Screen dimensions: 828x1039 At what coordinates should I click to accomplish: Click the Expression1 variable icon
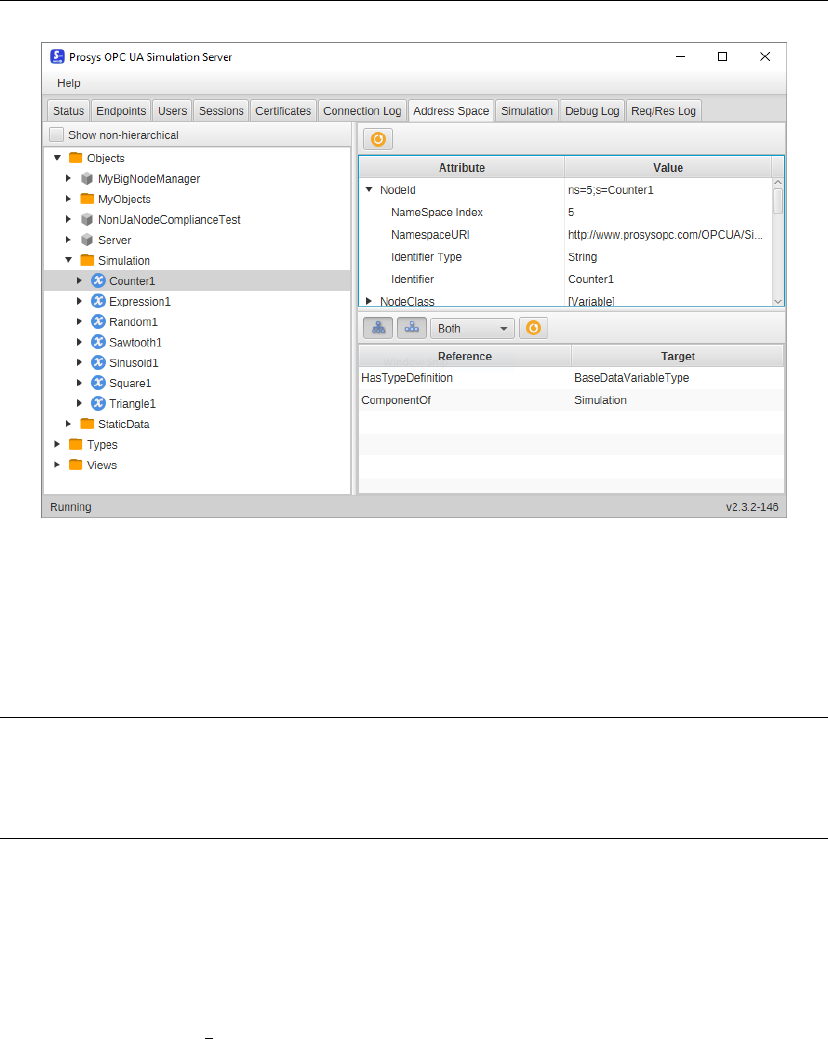(x=98, y=301)
